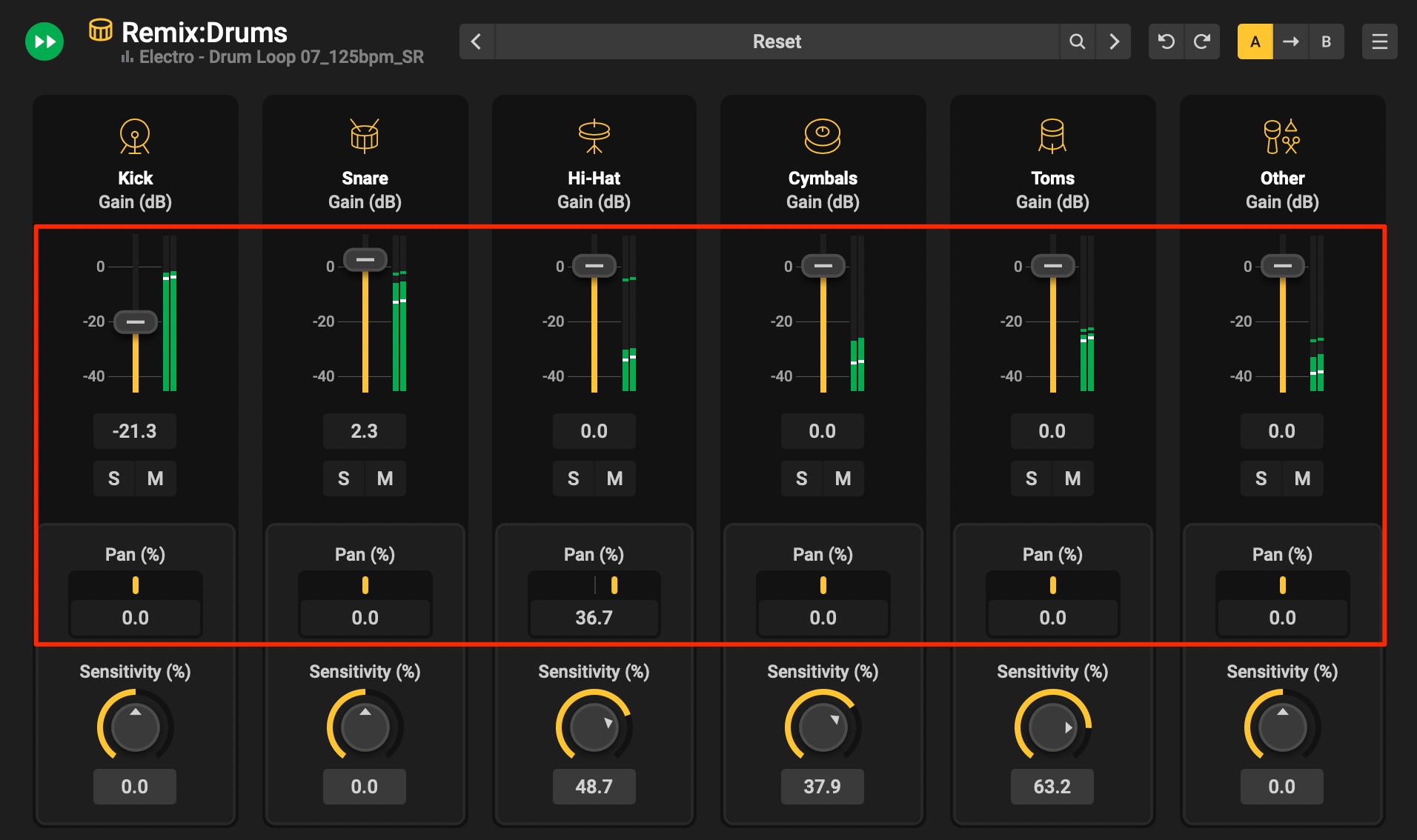1417x840 pixels.
Task: Click the Toms sensitivity value 63.2
Action: point(1052,787)
